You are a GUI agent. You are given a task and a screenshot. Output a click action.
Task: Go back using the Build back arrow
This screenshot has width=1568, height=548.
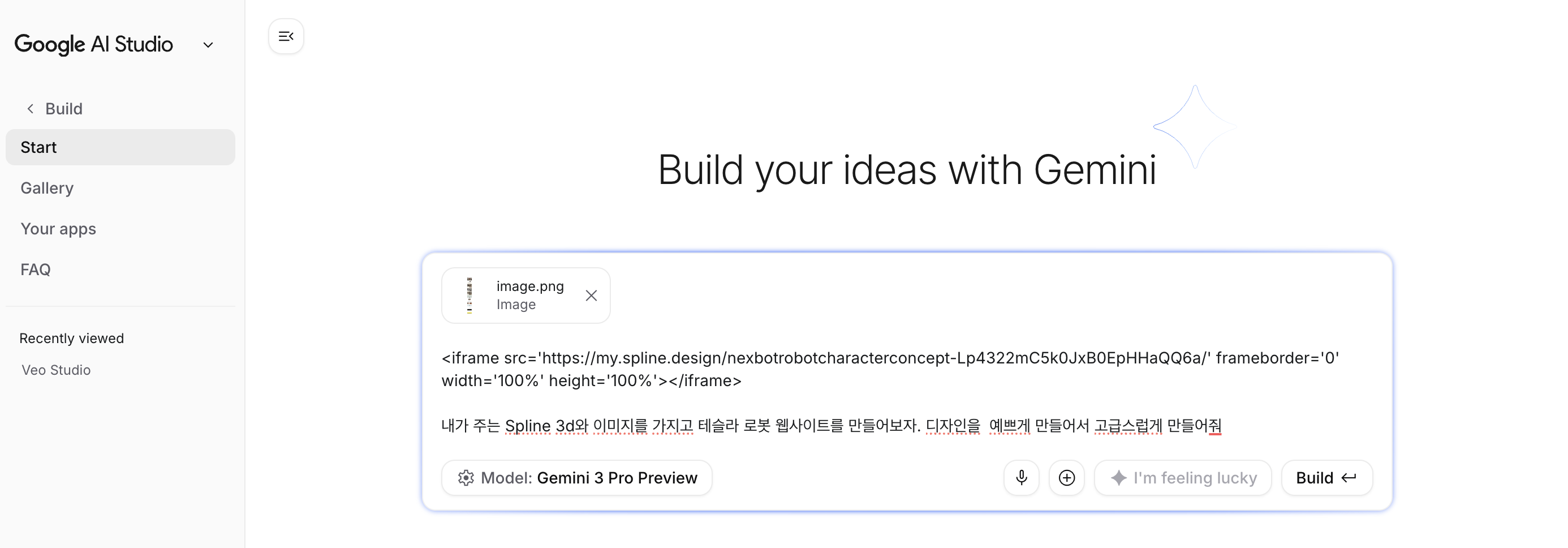[x=31, y=108]
